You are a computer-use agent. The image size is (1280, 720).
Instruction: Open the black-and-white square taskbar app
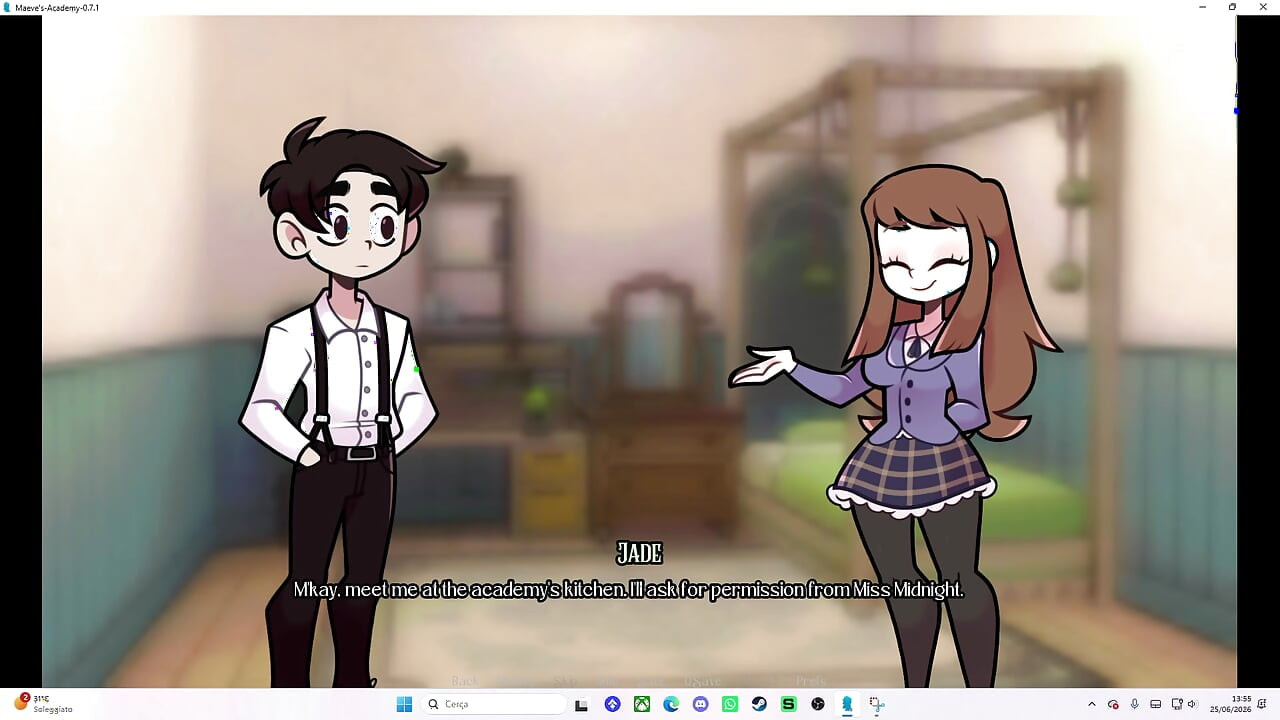point(581,704)
